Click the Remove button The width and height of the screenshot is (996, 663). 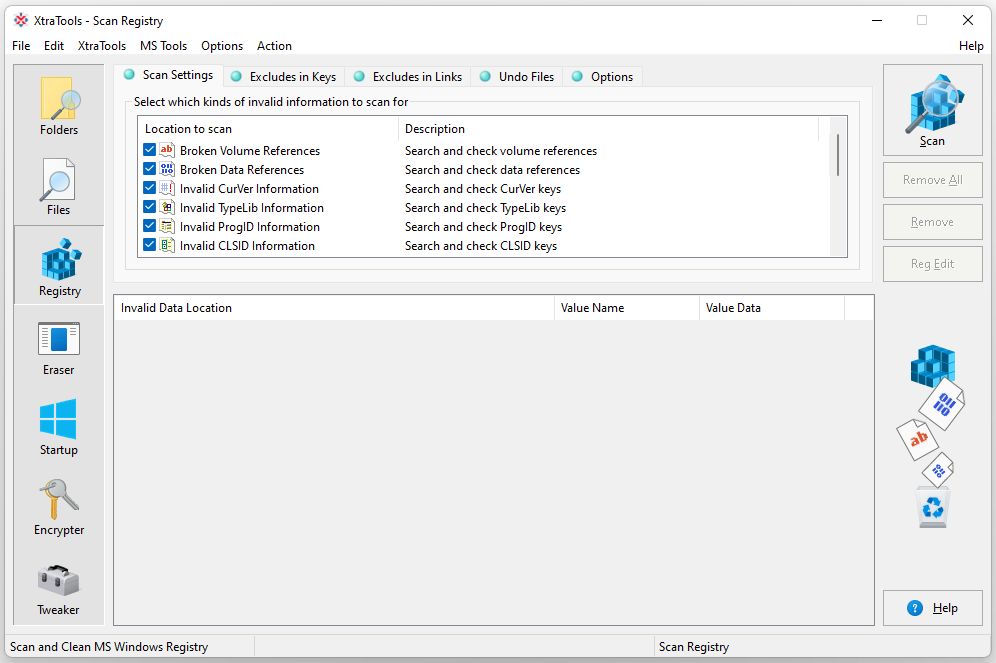[x=932, y=222]
